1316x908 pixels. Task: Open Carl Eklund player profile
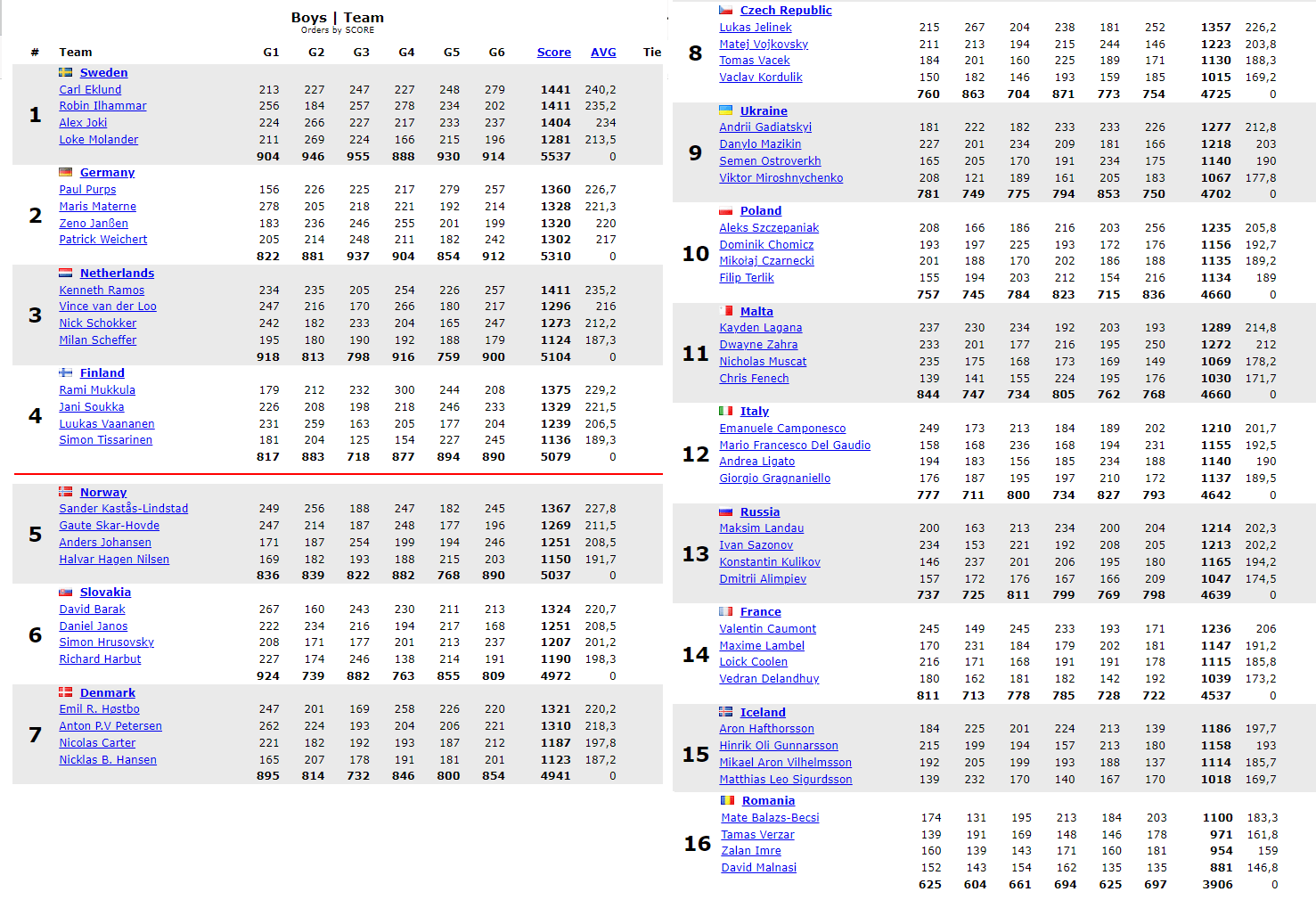pyautogui.click(x=90, y=89)
